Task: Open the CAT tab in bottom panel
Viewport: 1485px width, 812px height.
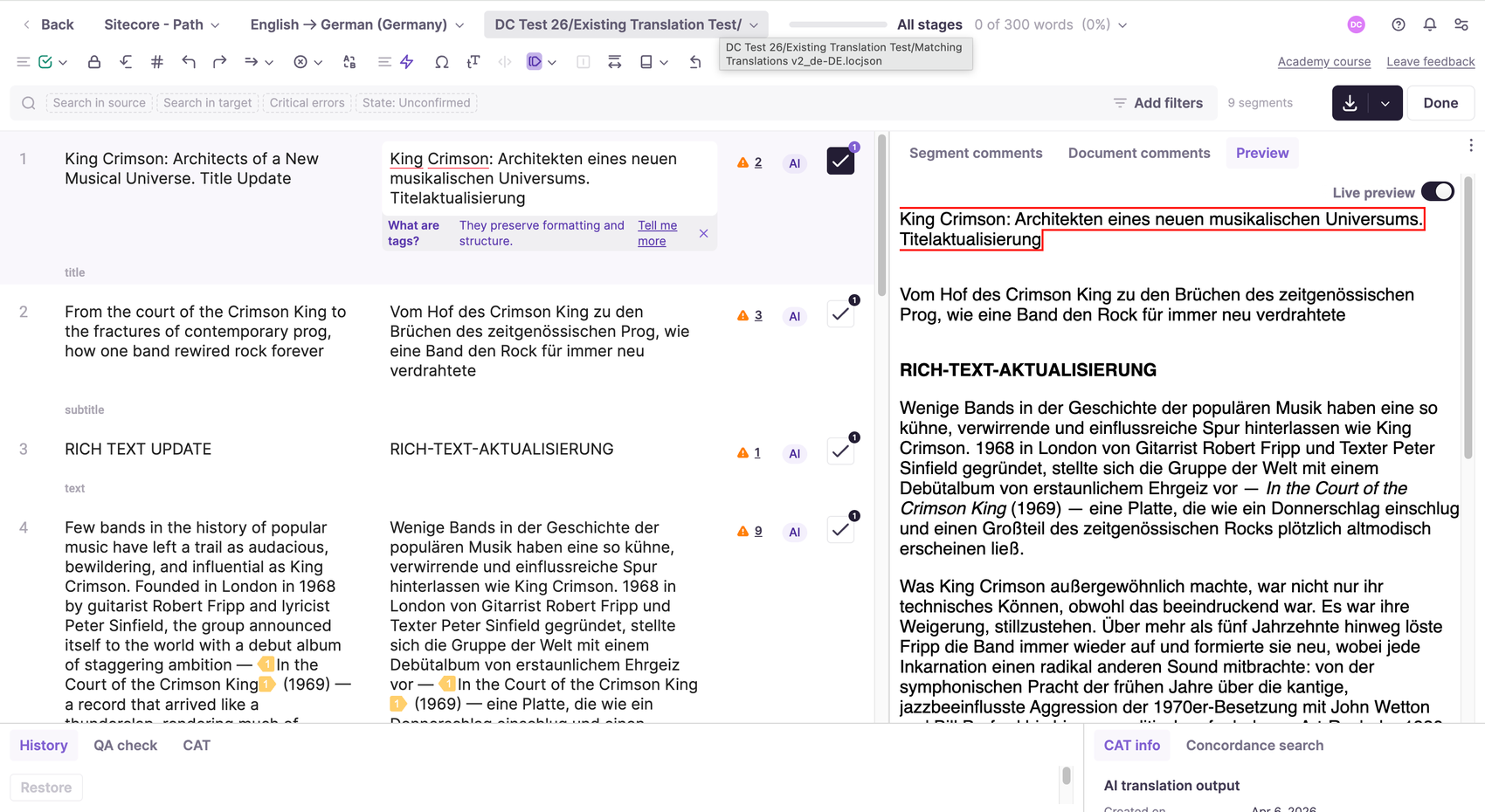Action: coord(197,746)
